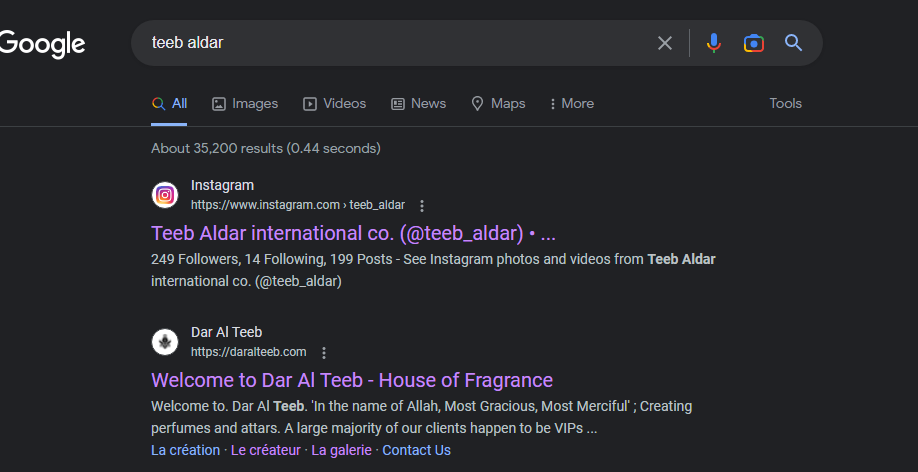Select the All tab
The width and height of the screenshot is (918, 472).
[169, 104]
